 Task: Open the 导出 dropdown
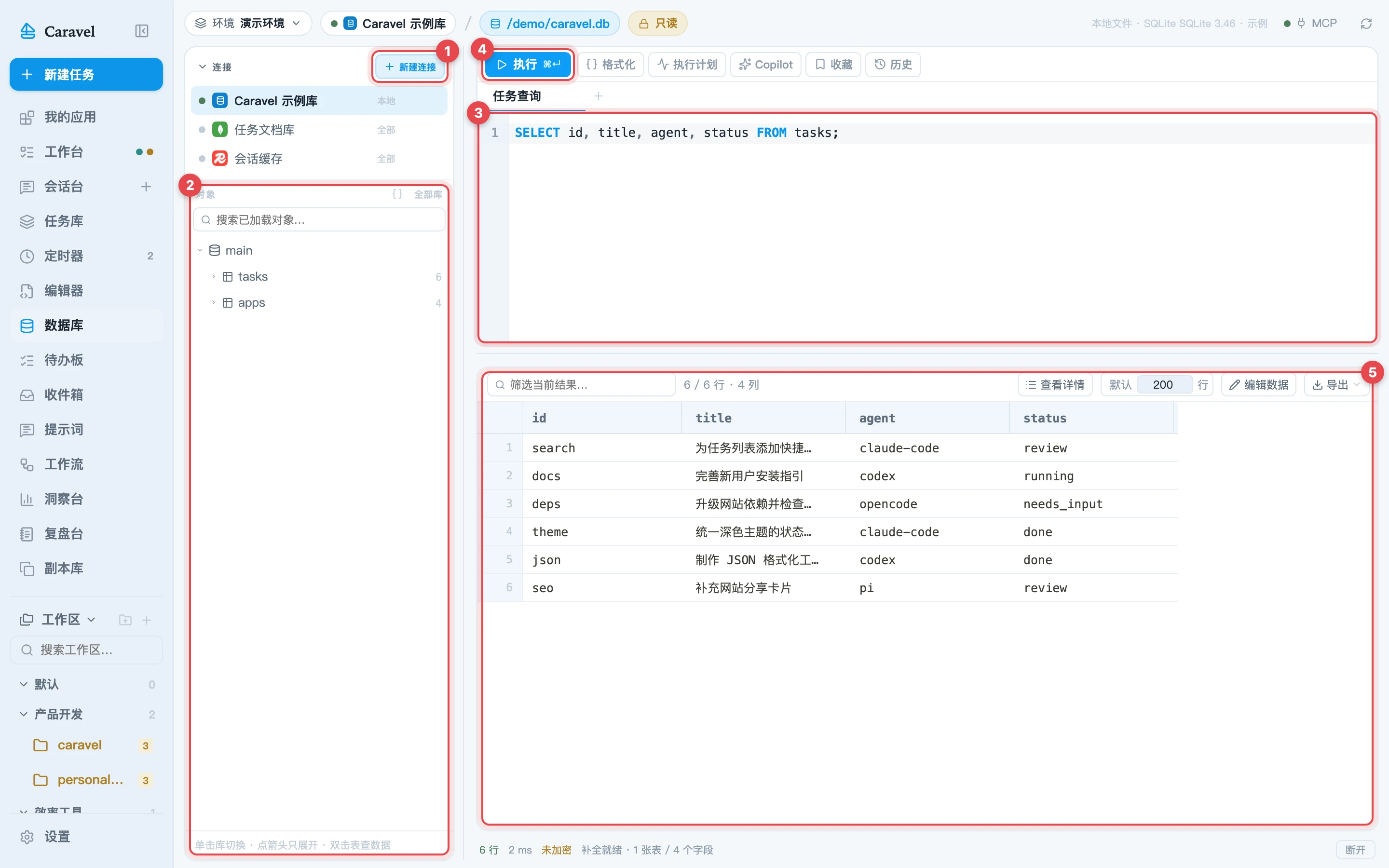(1336, 385)
